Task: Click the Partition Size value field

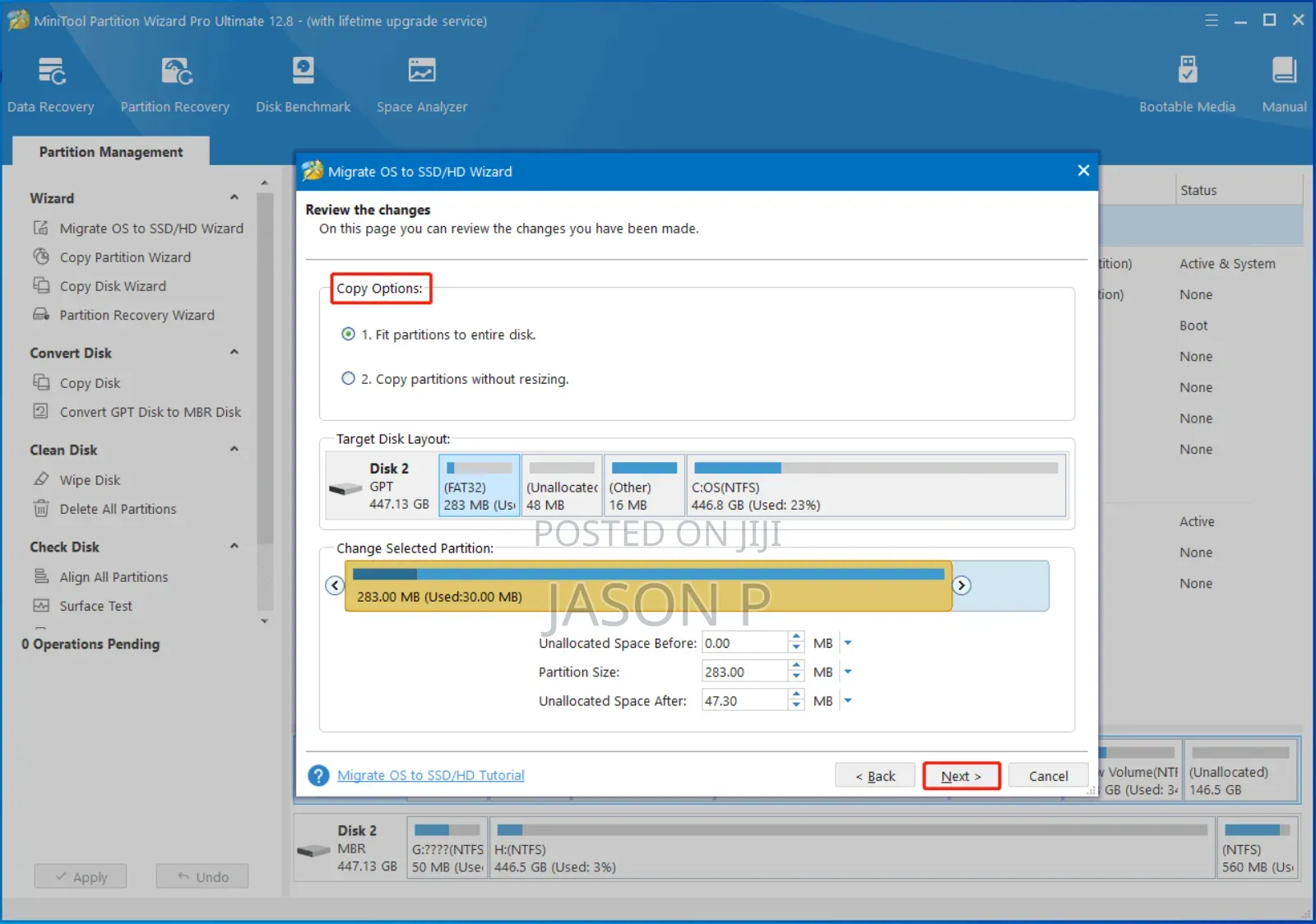Action: pyautogui.click(x=745, y=672)
